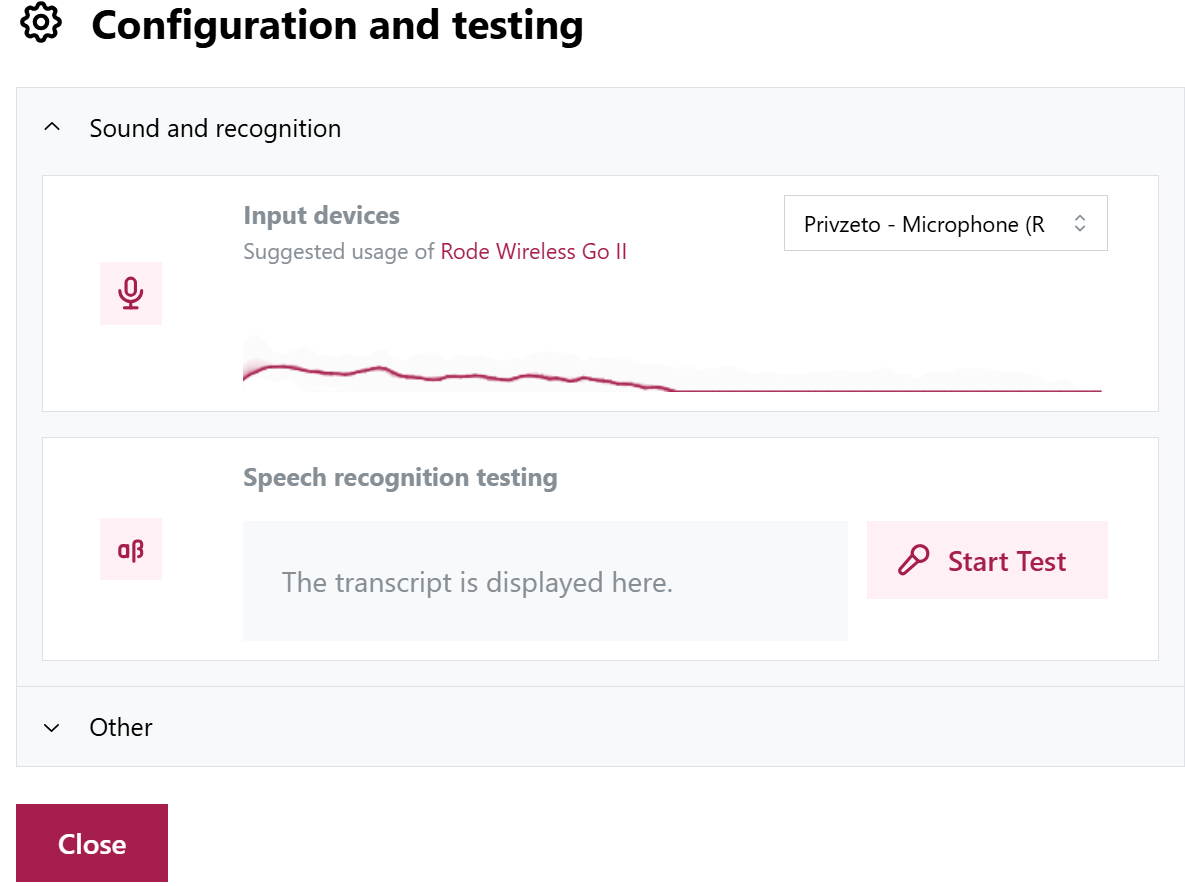
Task: Click the Other section label
Action: (x=121, y=728)
